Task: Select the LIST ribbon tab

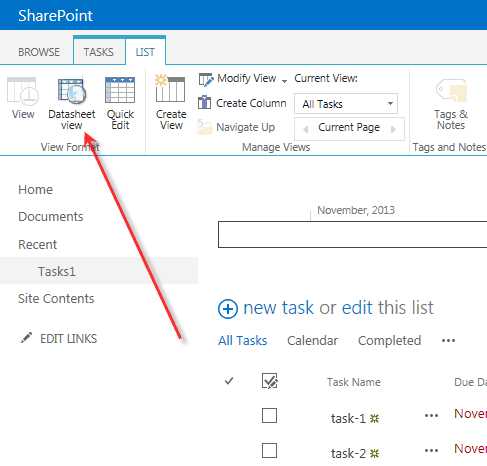Action: [145, 52]
